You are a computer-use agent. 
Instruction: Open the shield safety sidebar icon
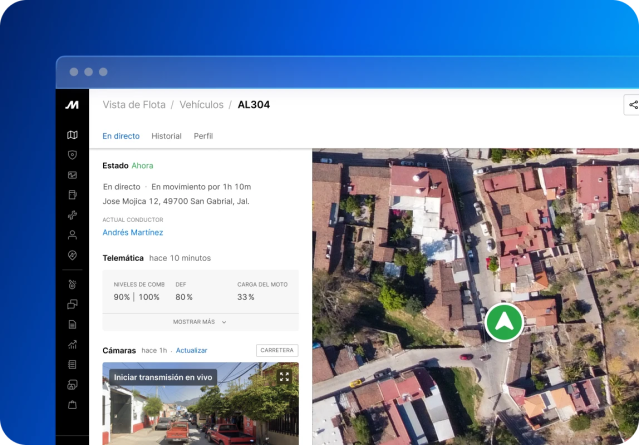click(72, 155)
